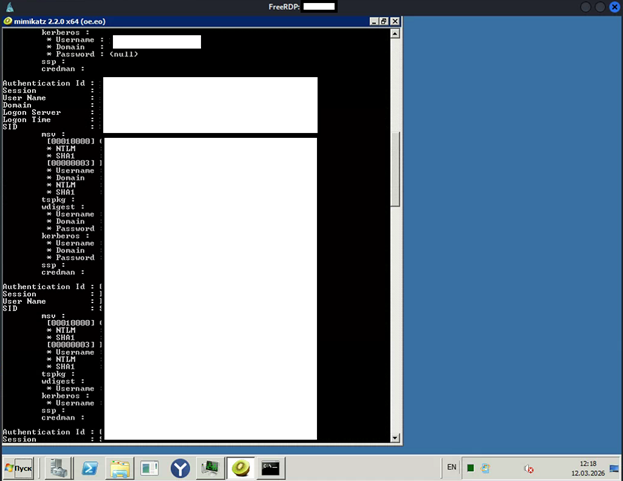Launch Yandex browser from the taskbar
623x481 pixels.
[x=180, y=469]
